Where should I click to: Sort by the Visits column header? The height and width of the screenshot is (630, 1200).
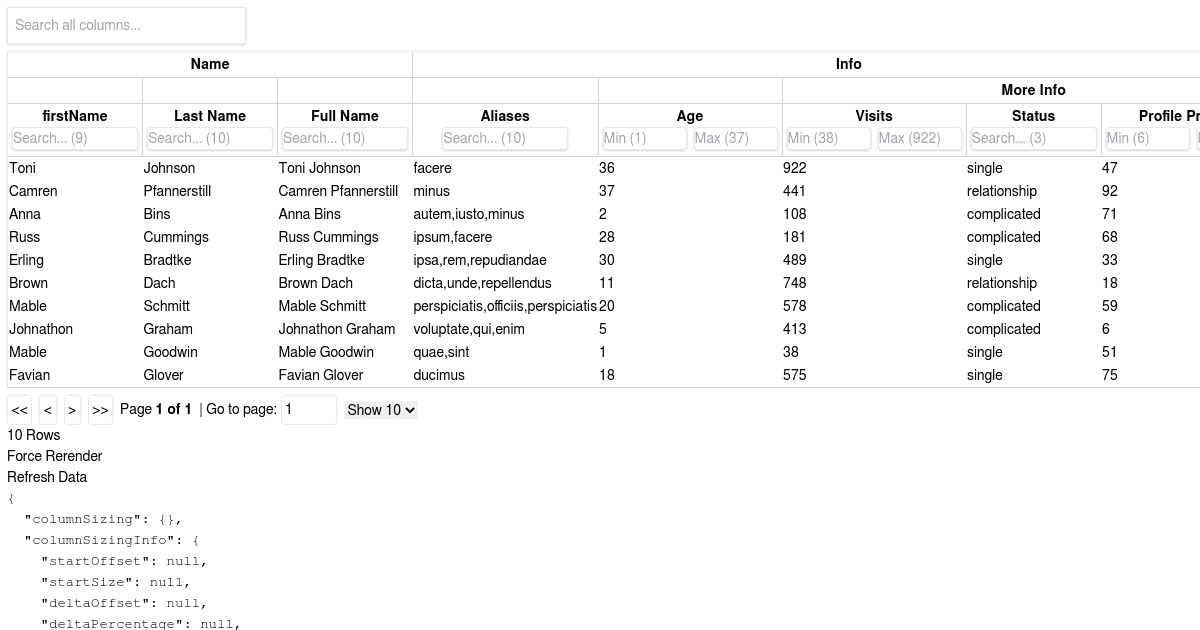click(x=874, y=116)
